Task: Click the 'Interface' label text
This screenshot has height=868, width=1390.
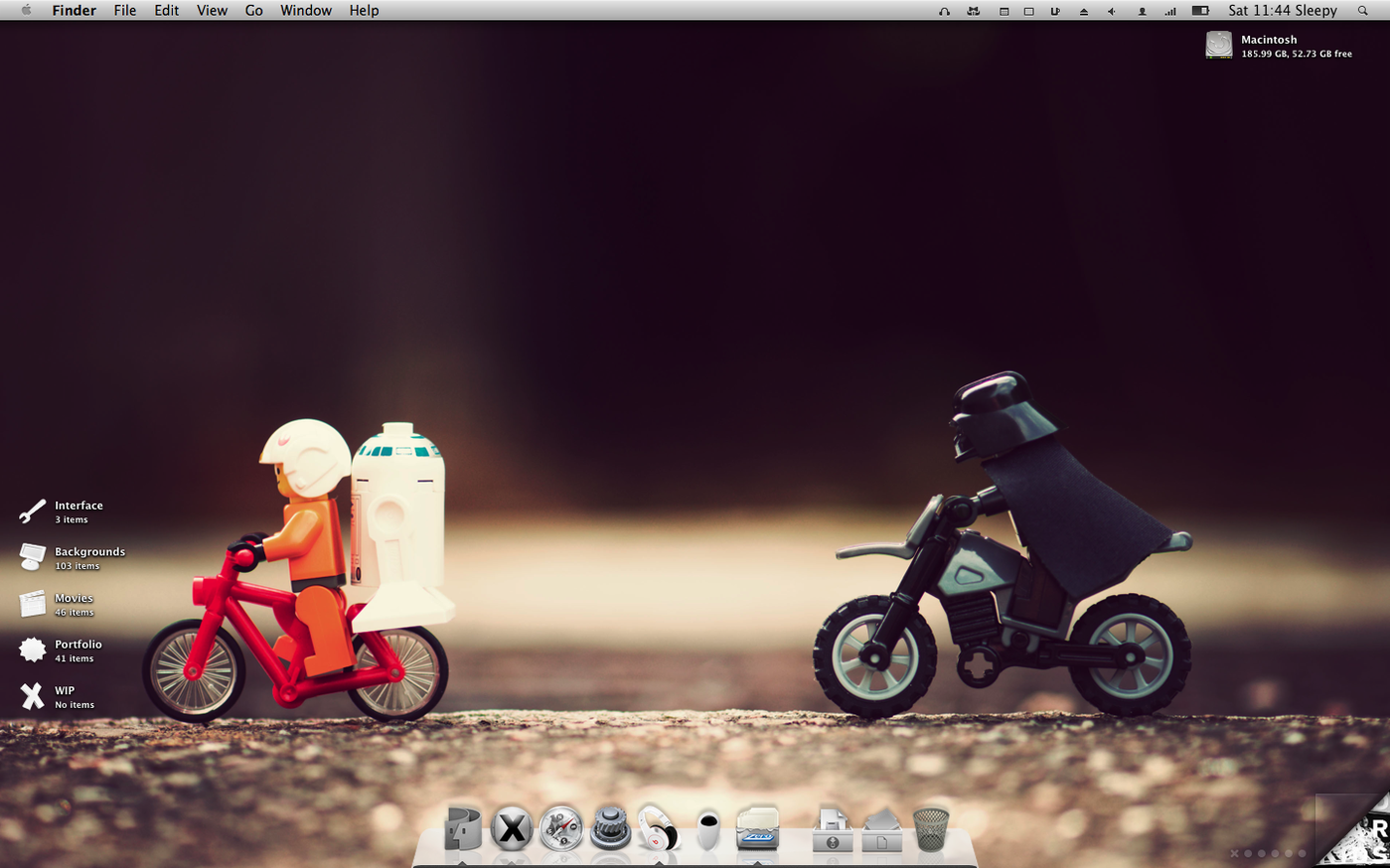Action: pos(78,506)
